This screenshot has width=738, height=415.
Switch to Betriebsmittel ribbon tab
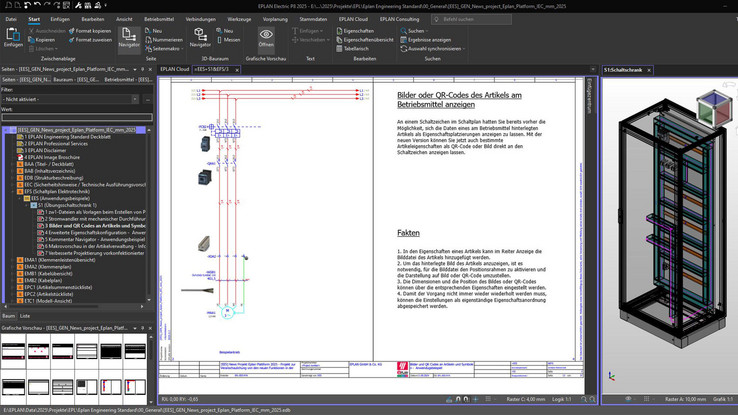click(159, 19)
